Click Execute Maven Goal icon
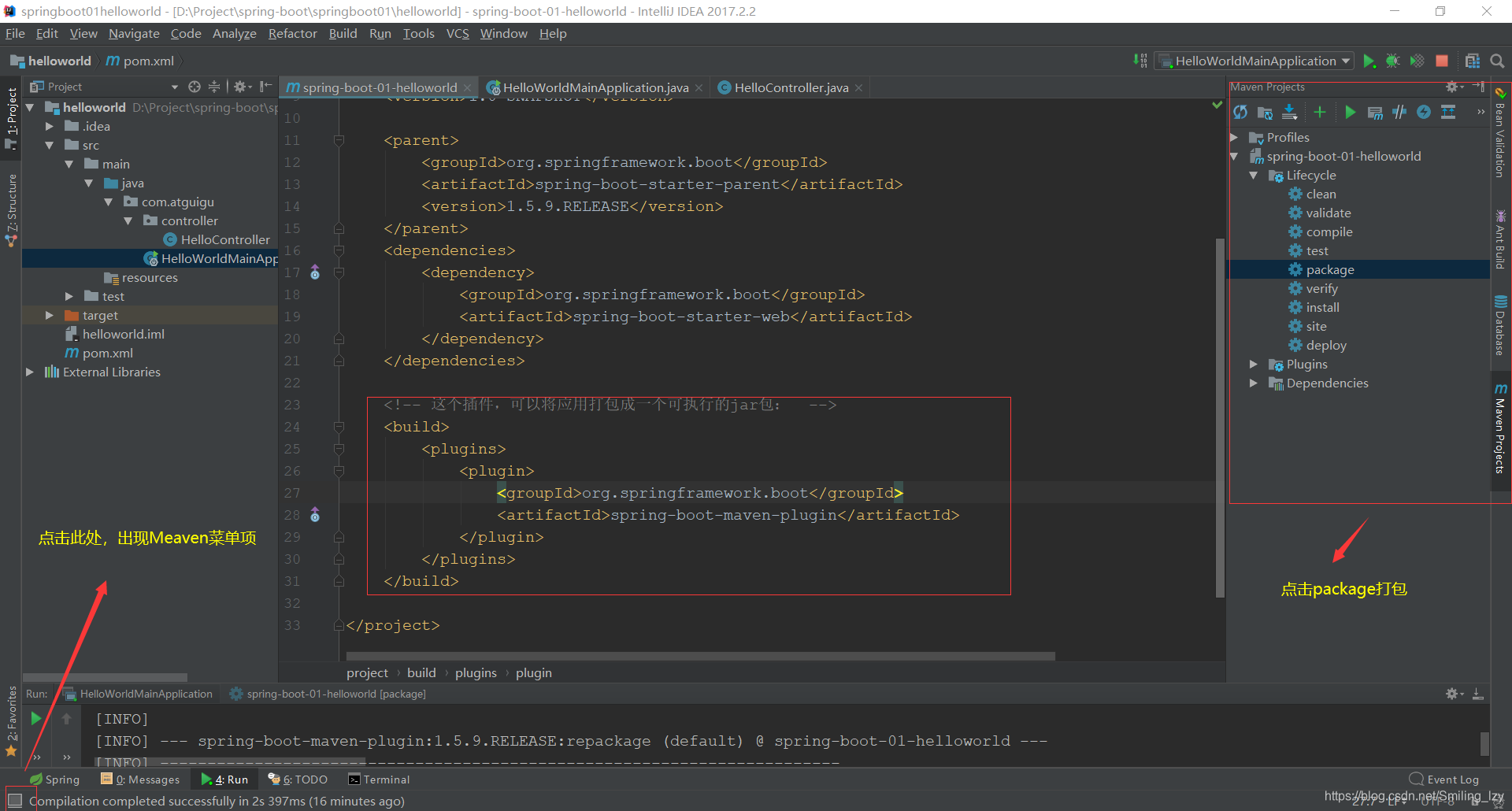The height and width of the screenshot is (811, 1512). pos(1375,113)
